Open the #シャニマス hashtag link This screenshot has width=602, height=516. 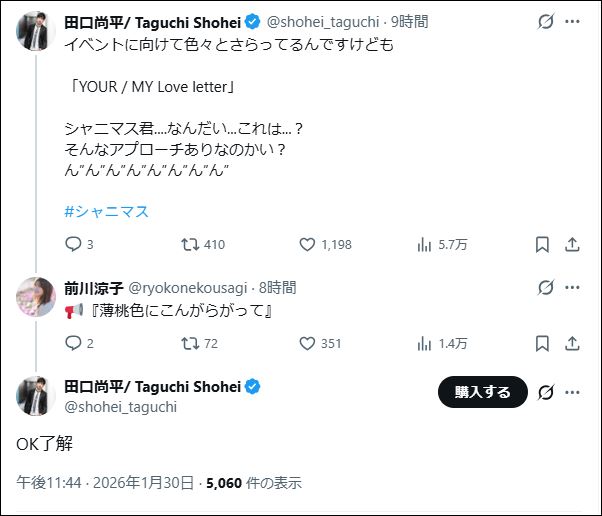(x=107, y=211)
